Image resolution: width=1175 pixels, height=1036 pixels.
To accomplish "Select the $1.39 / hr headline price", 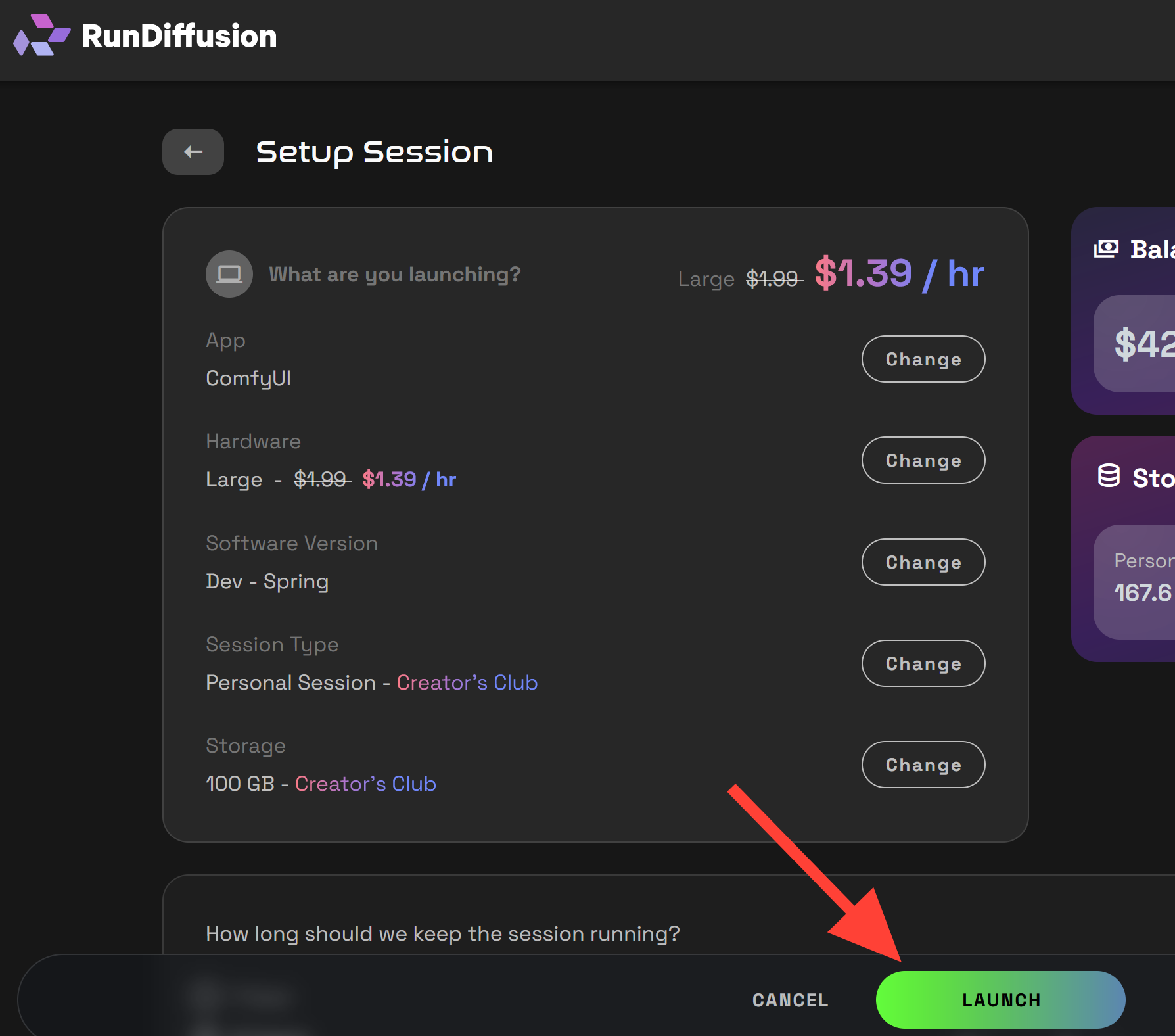I will tap(900, 273).
